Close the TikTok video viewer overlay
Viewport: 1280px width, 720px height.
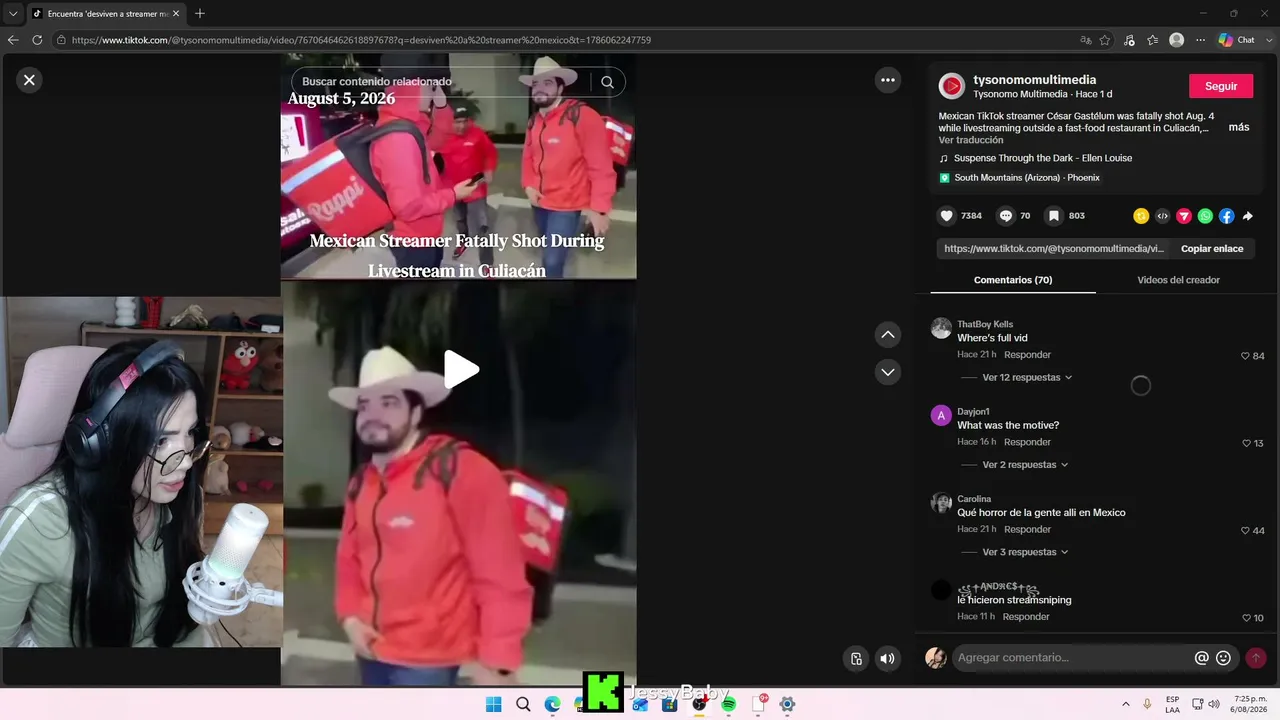click(29, 80)
